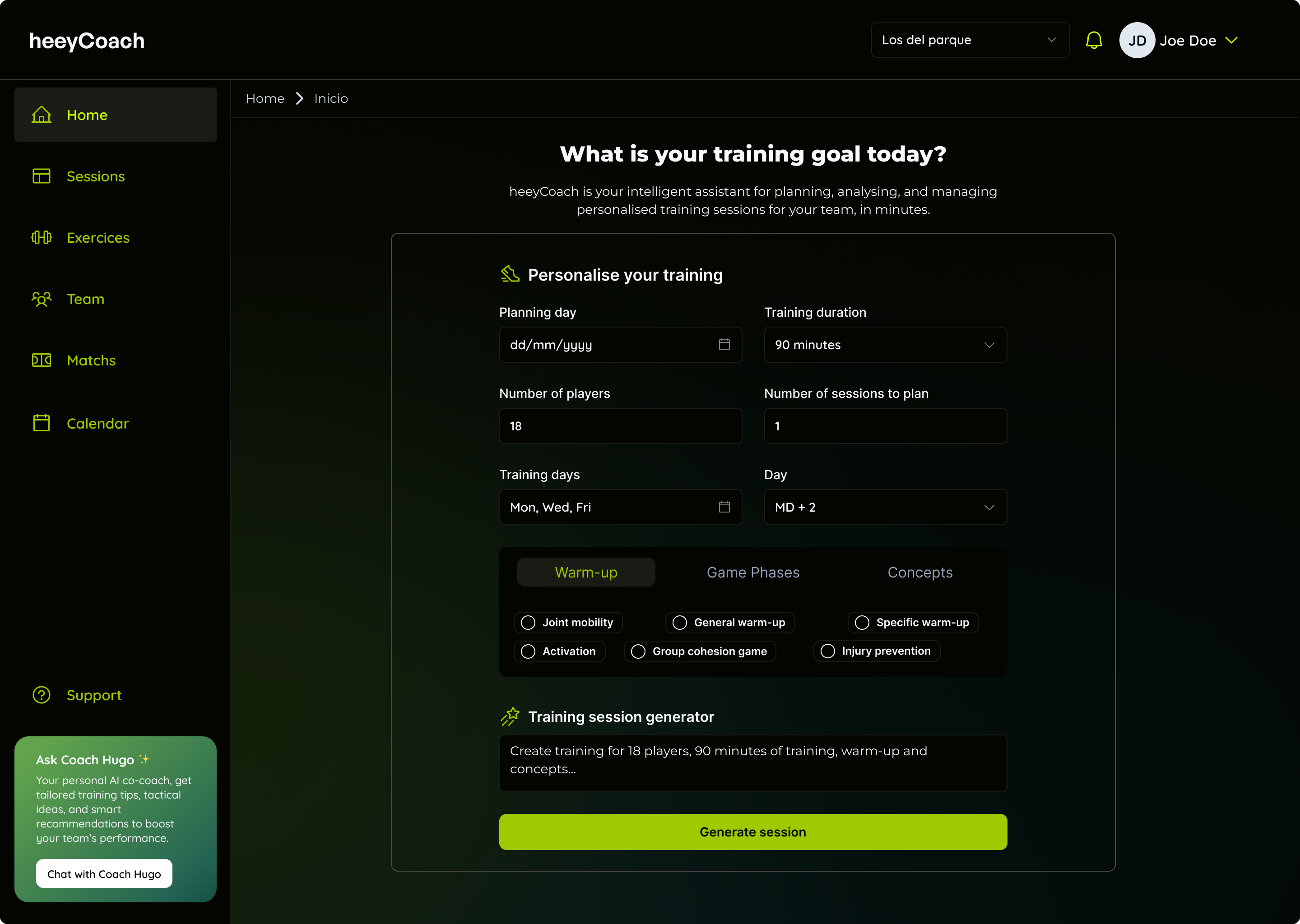Screen dimensions: 1300x924
Task: Click Chat with Coach Hugo button
Action: click(104, 874)
